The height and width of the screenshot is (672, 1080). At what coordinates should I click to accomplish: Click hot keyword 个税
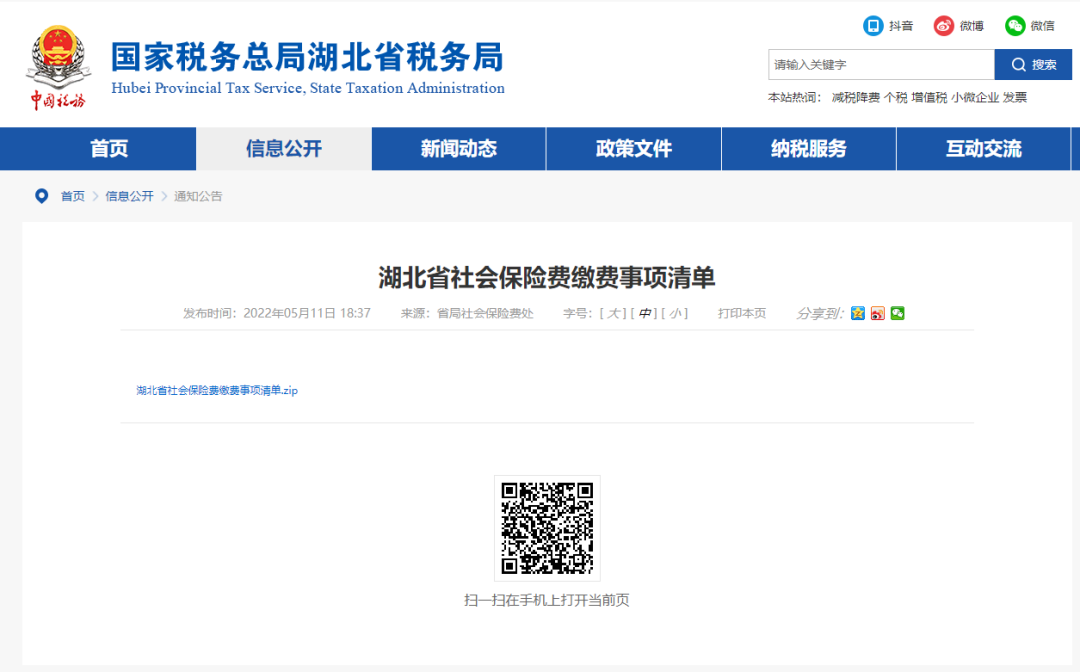[895, 98]
